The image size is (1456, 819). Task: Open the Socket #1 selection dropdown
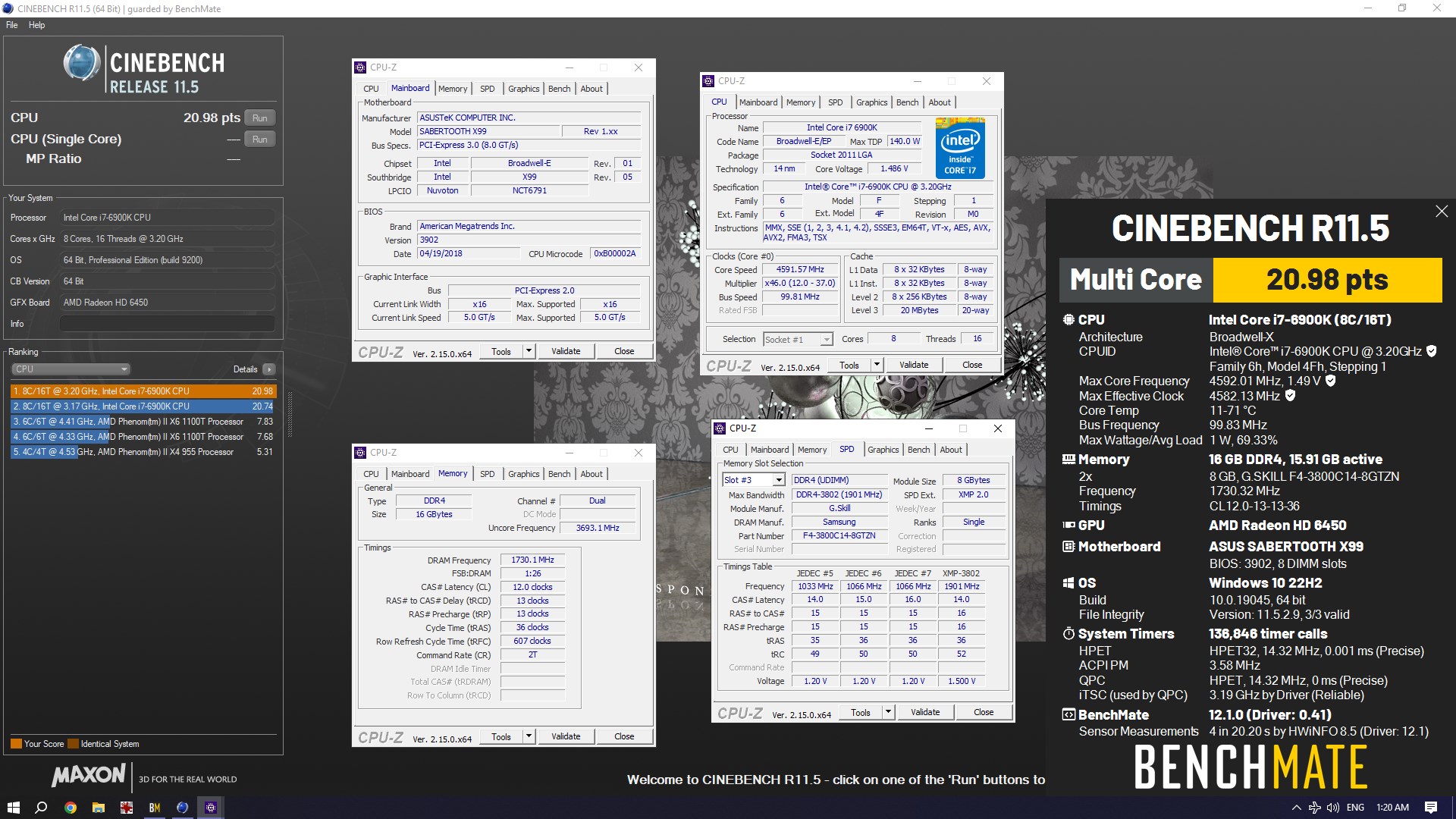tap(798, 339)
